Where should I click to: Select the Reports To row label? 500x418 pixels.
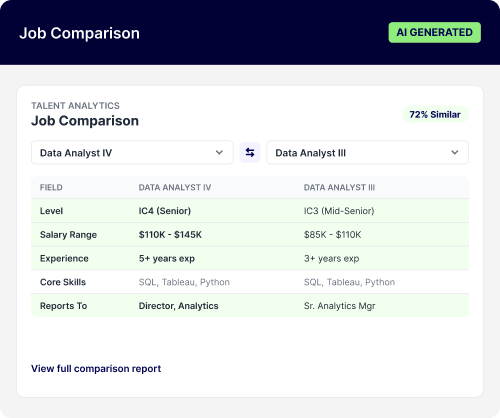tap(63, 306)
